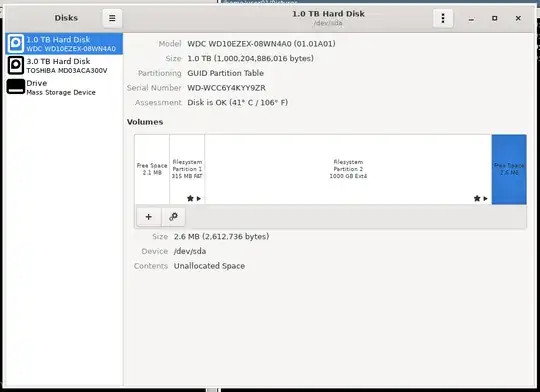Open the drive options three-dot menu
The image size is (540, 392).
(443, 18)
